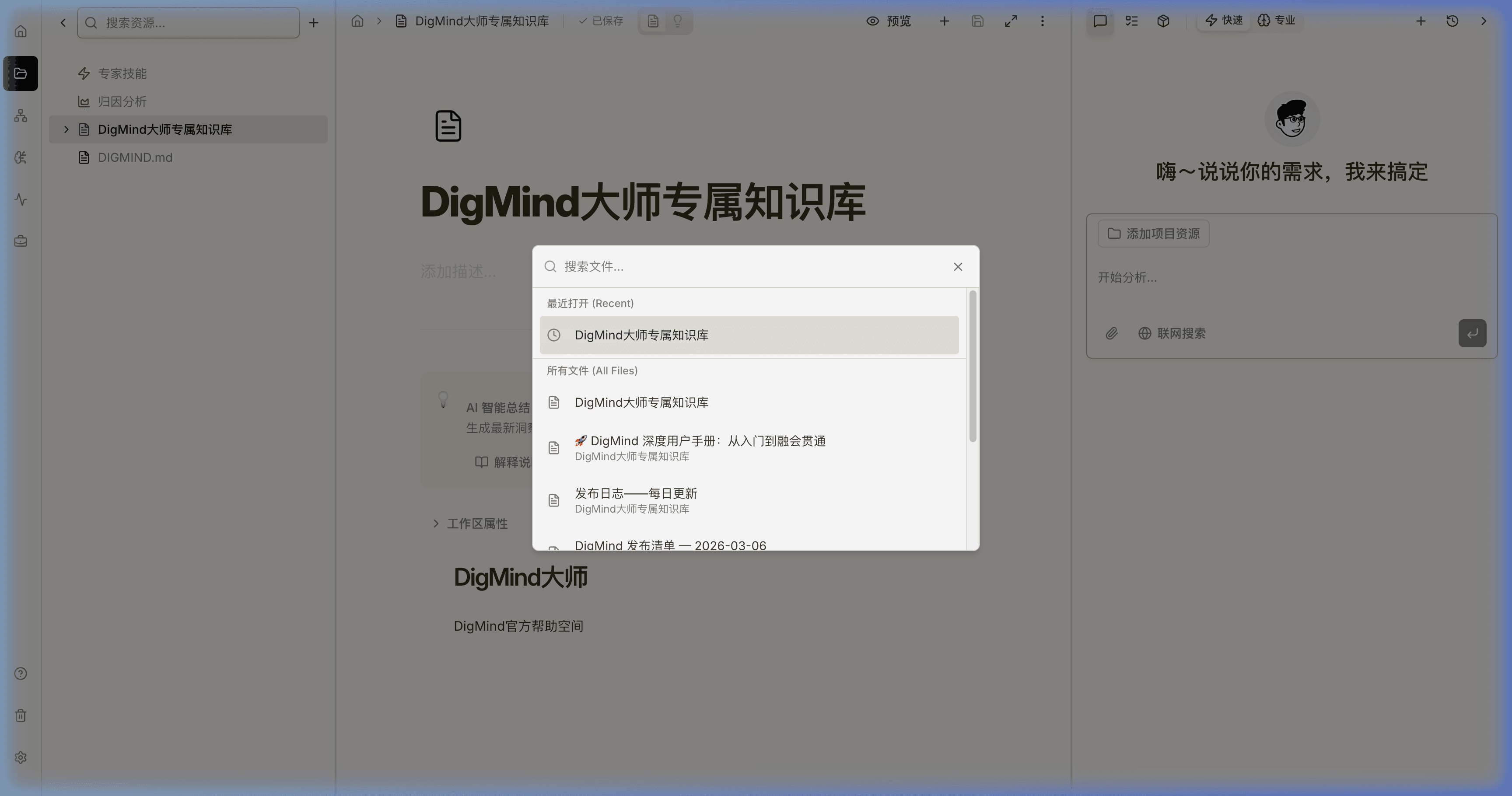Toggle the 预览 preview mode
1512x796 pixels.
click(x=889, y=21)
